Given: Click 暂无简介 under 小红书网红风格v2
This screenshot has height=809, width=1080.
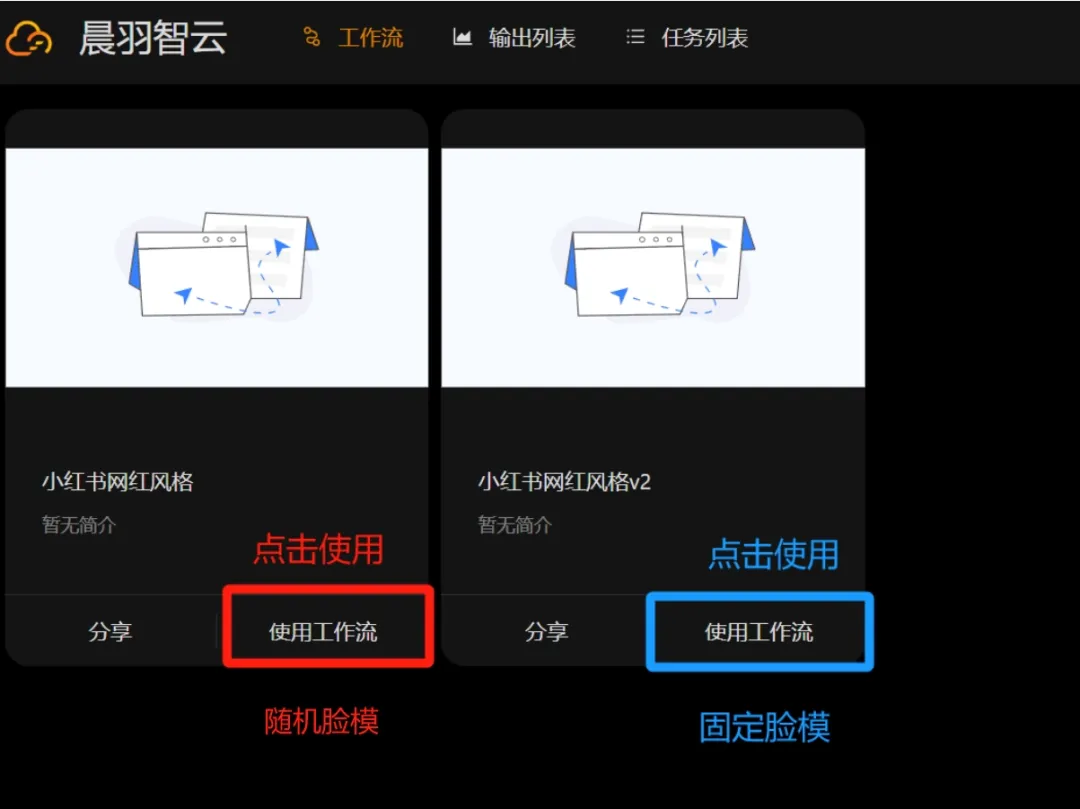Looking at the screenshot, I should point(515,525).
